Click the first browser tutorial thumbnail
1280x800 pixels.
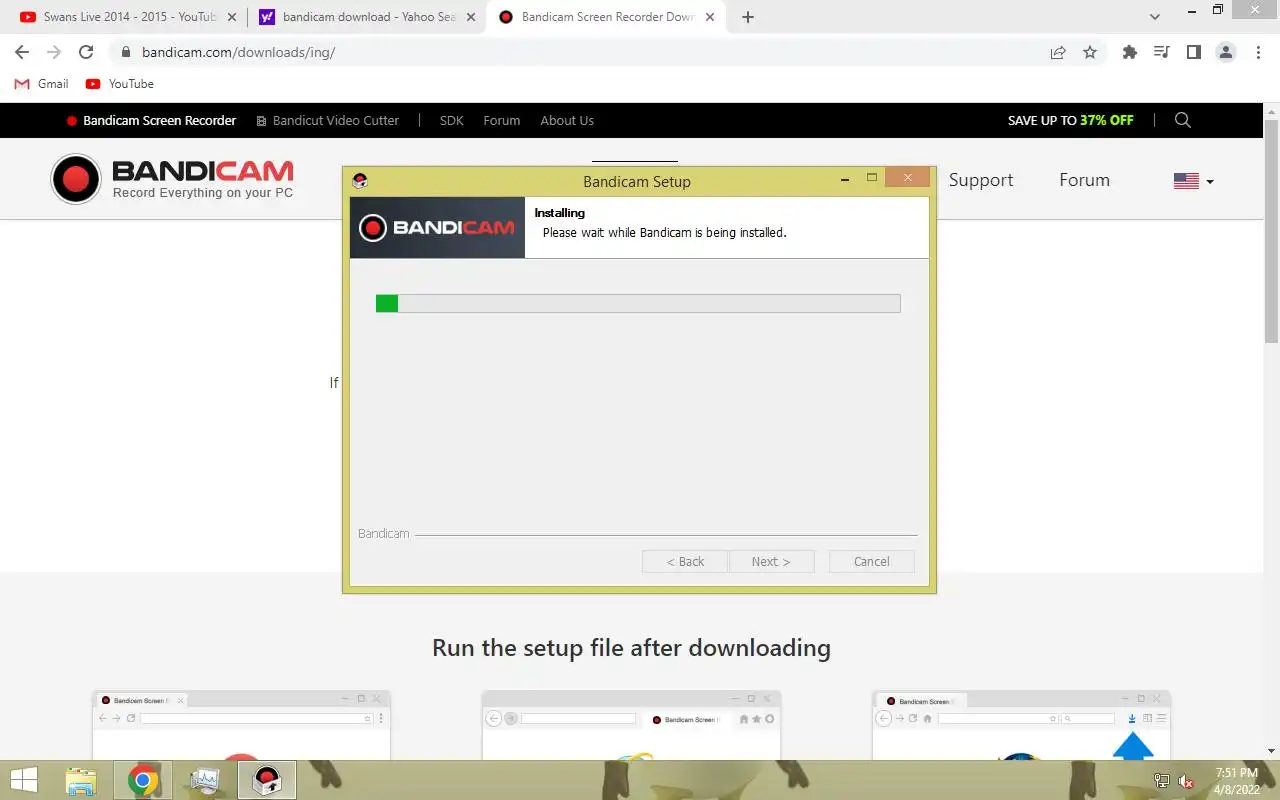241,725
